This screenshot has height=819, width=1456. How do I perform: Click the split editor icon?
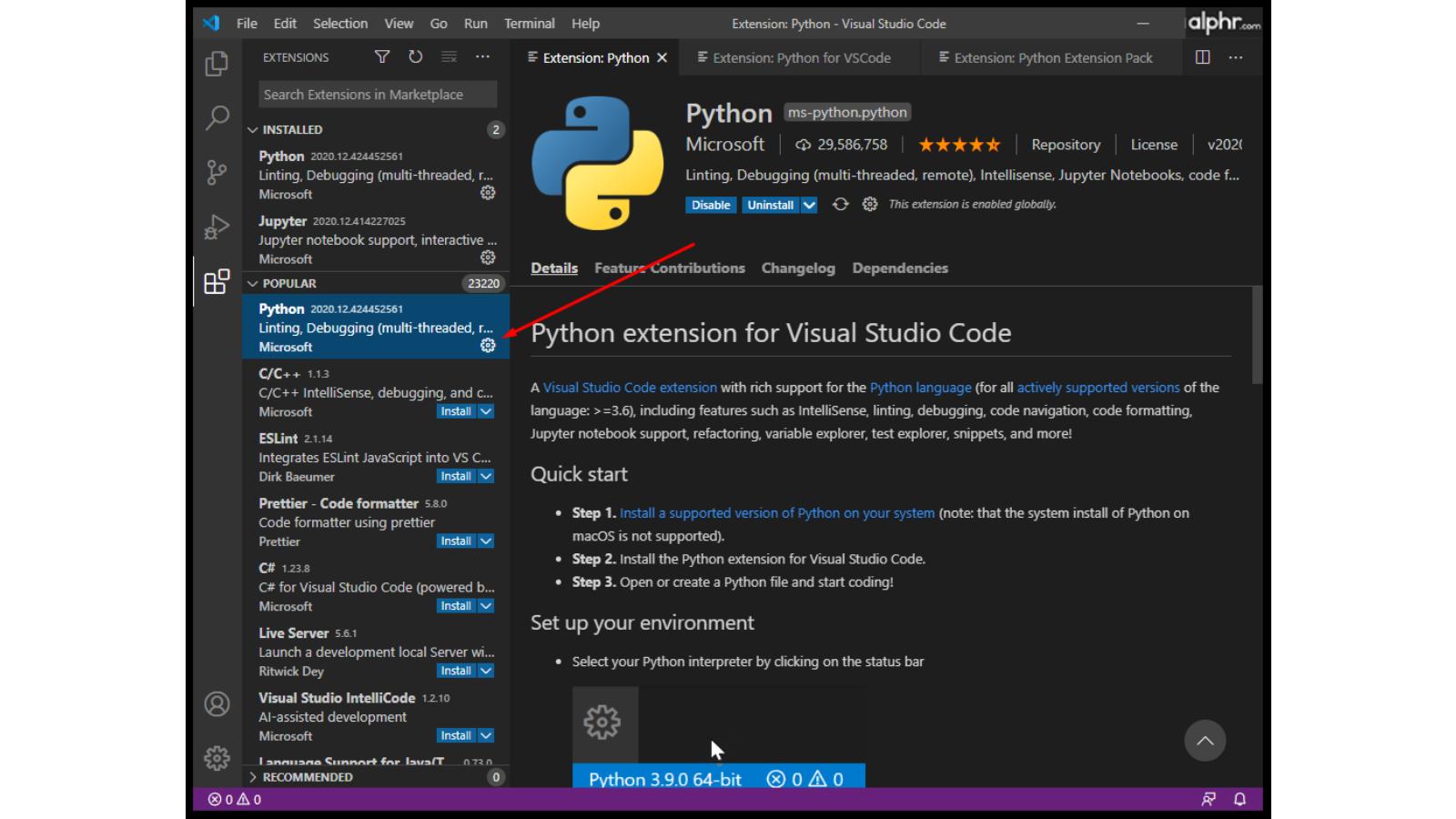[x=1203, y=57]
